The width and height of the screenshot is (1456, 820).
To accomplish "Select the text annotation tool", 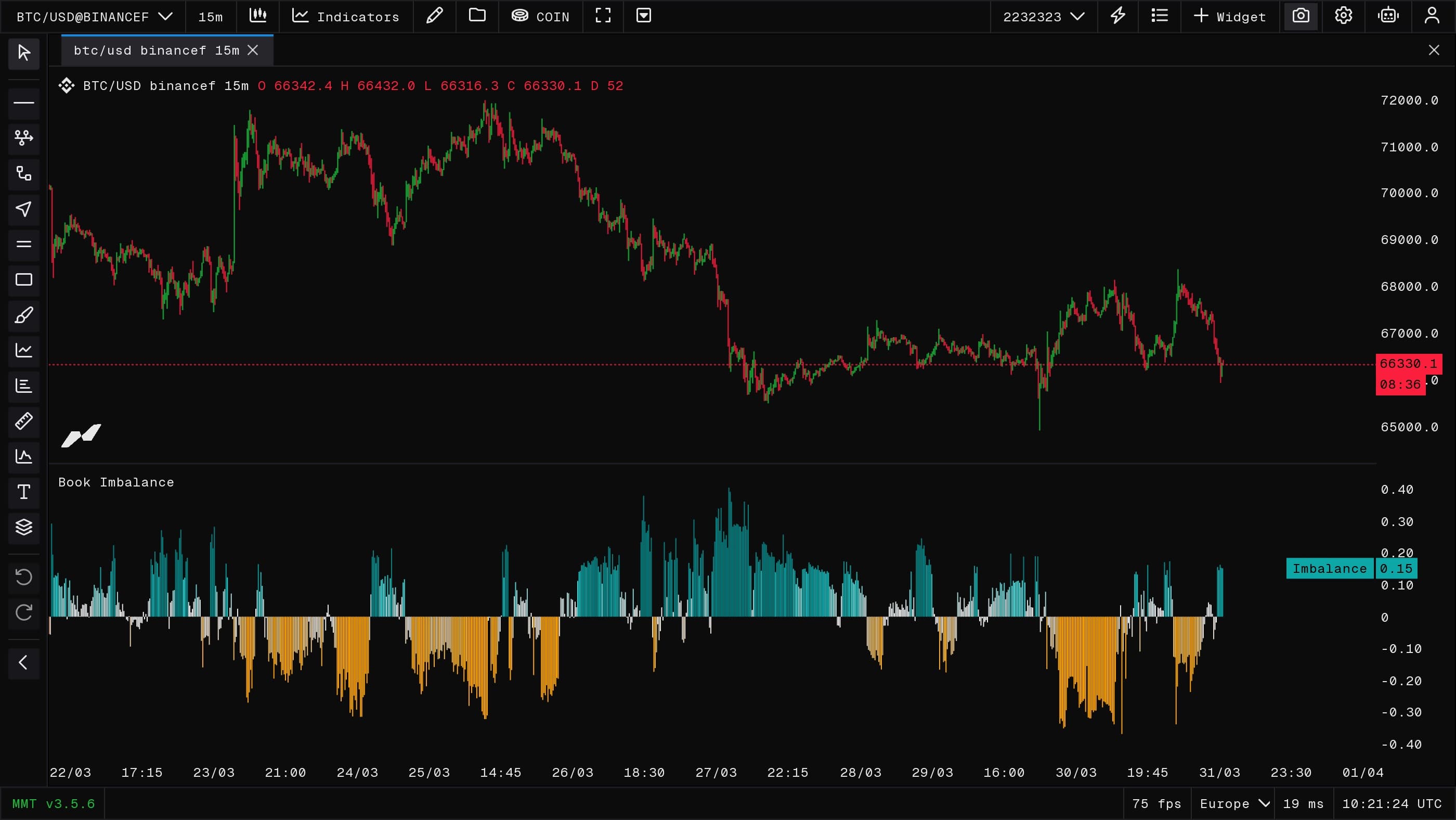I will tap(24, 492).
